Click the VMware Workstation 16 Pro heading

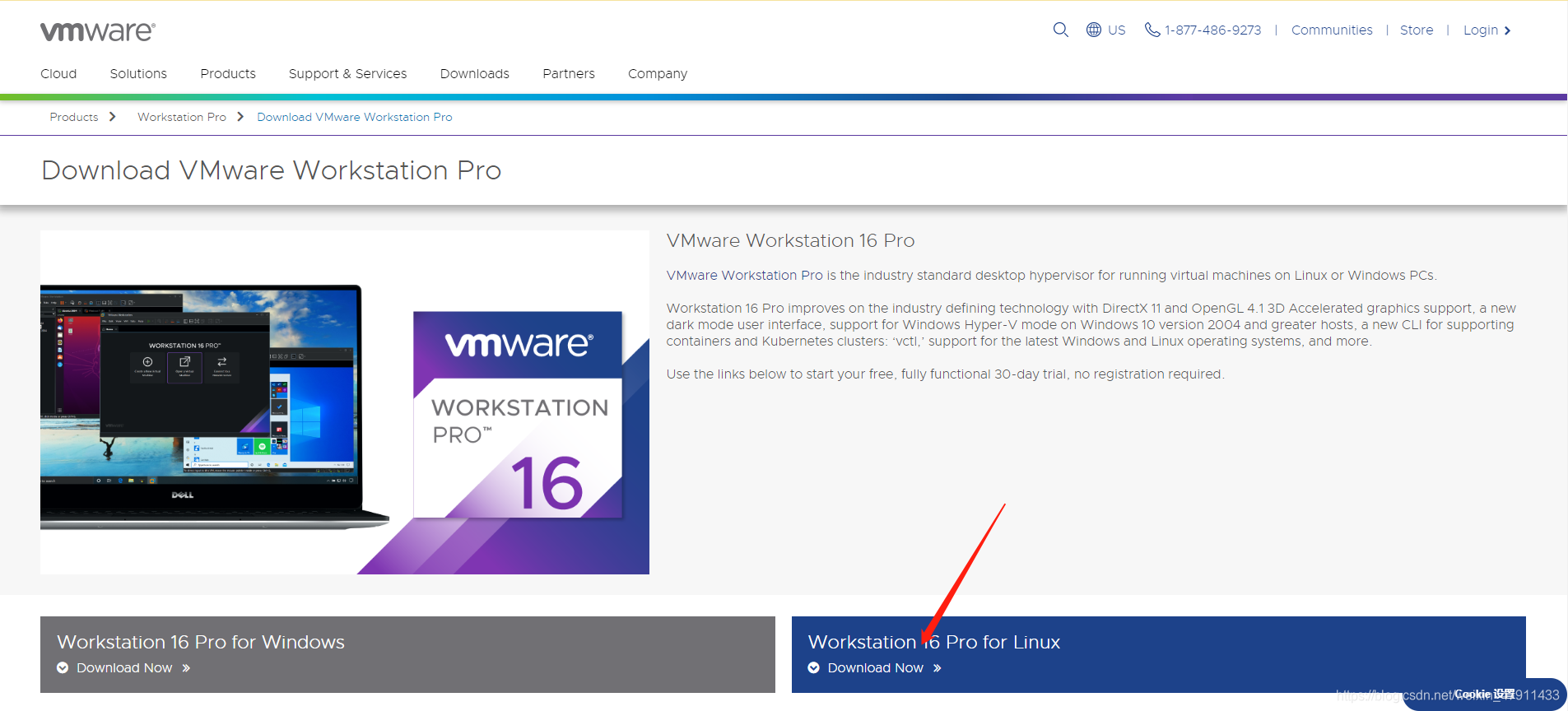point(790,240)
